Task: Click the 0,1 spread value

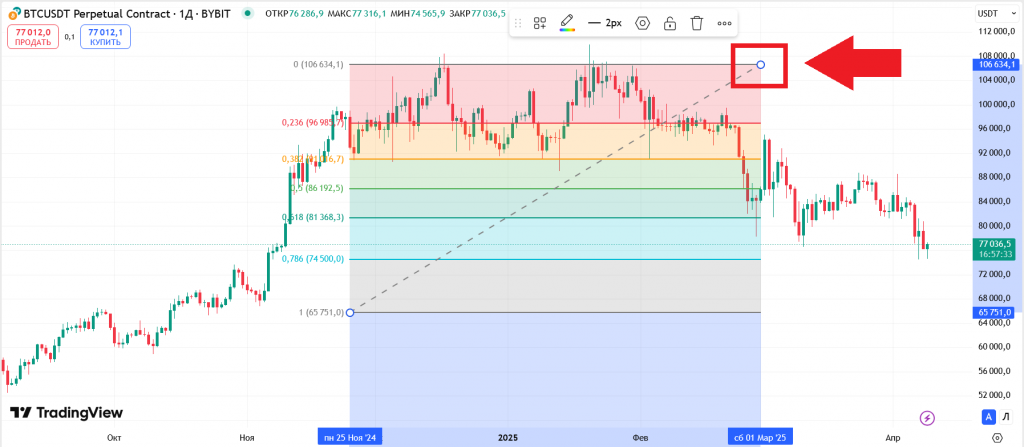Action: click(x=70, y=37)
